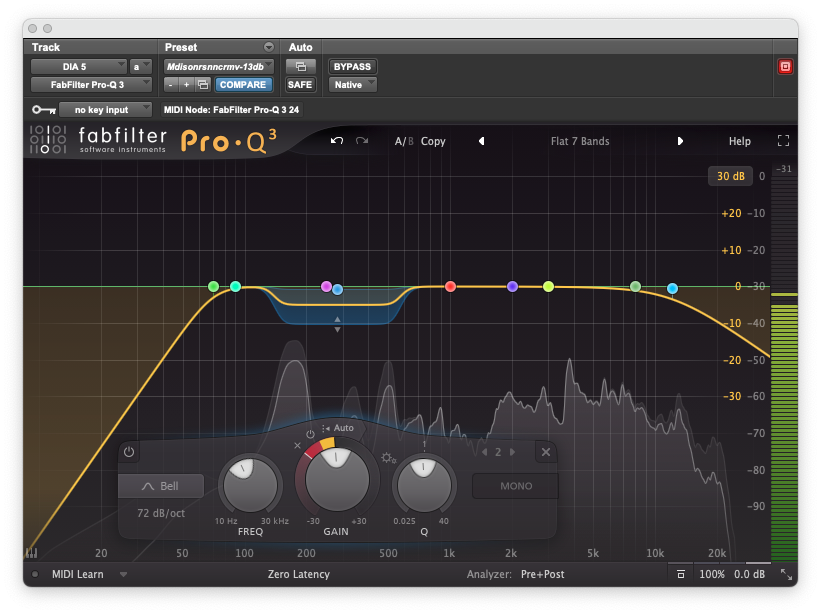Screen dimensions: 821x614
Task: Click the GAIN knob
Action: coord(337,479)
